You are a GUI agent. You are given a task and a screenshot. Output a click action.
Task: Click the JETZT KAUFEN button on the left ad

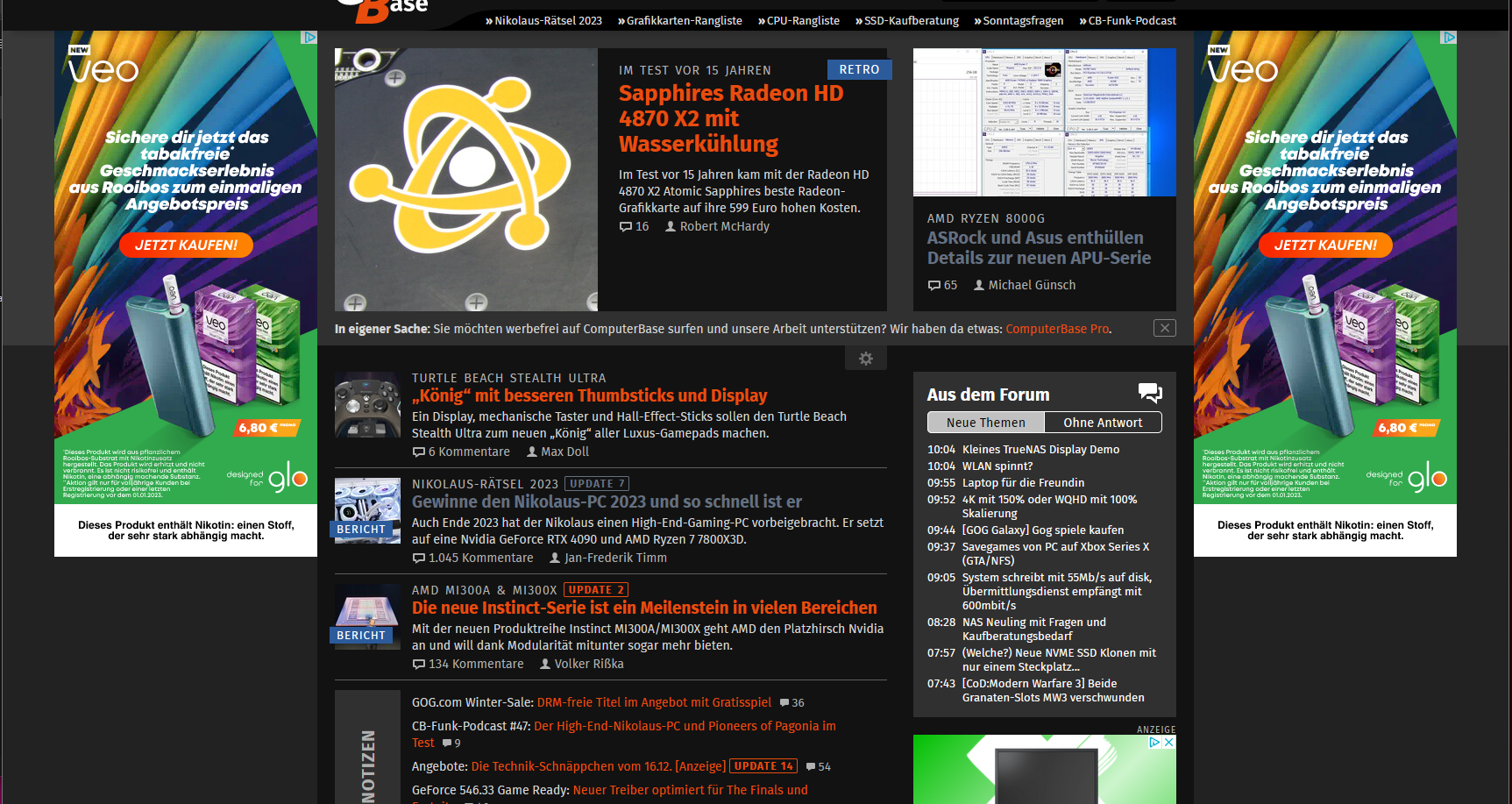pos(185,245)
